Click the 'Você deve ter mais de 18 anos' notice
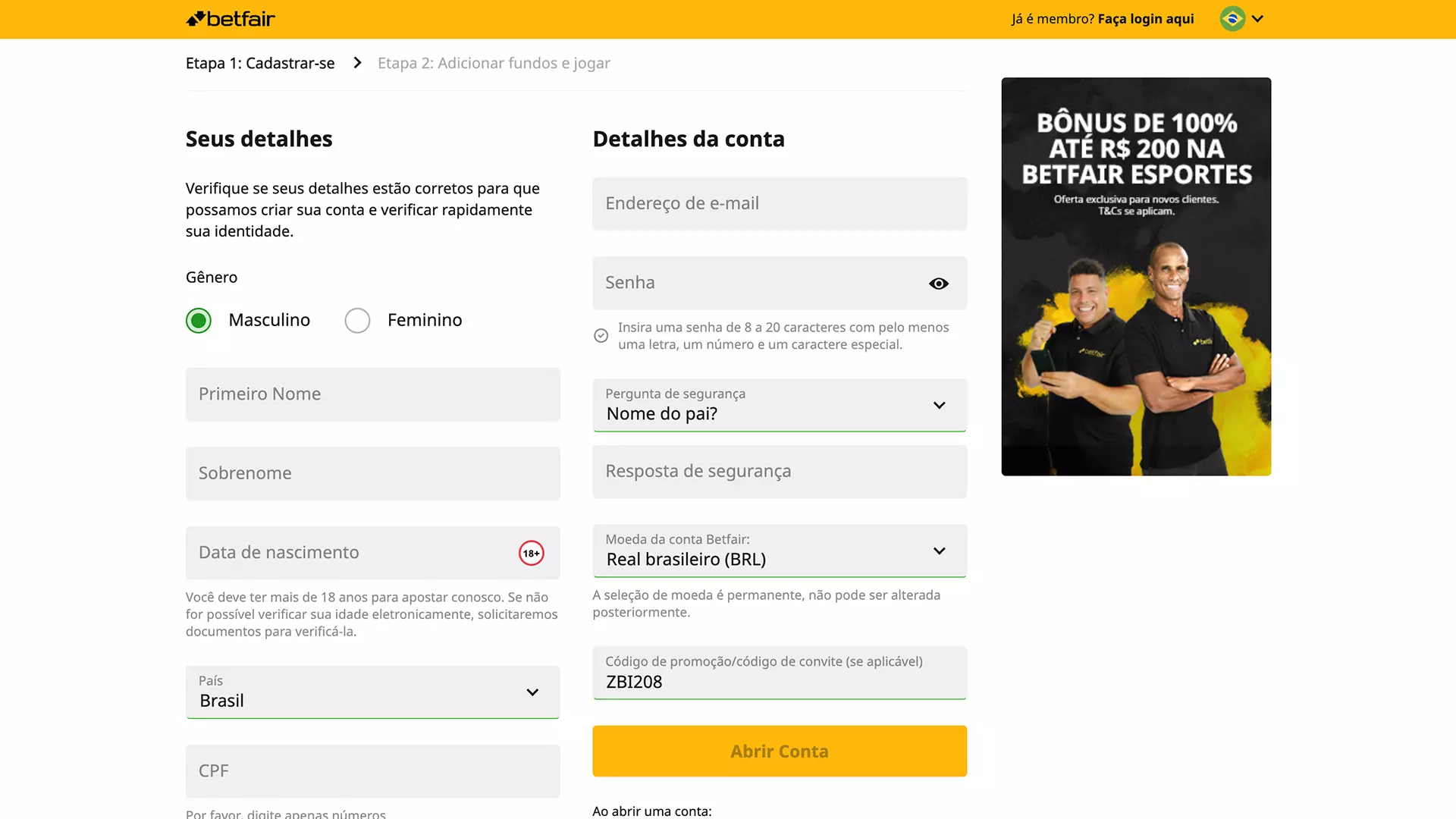The image size is (1456, 819). coord(372,614)
